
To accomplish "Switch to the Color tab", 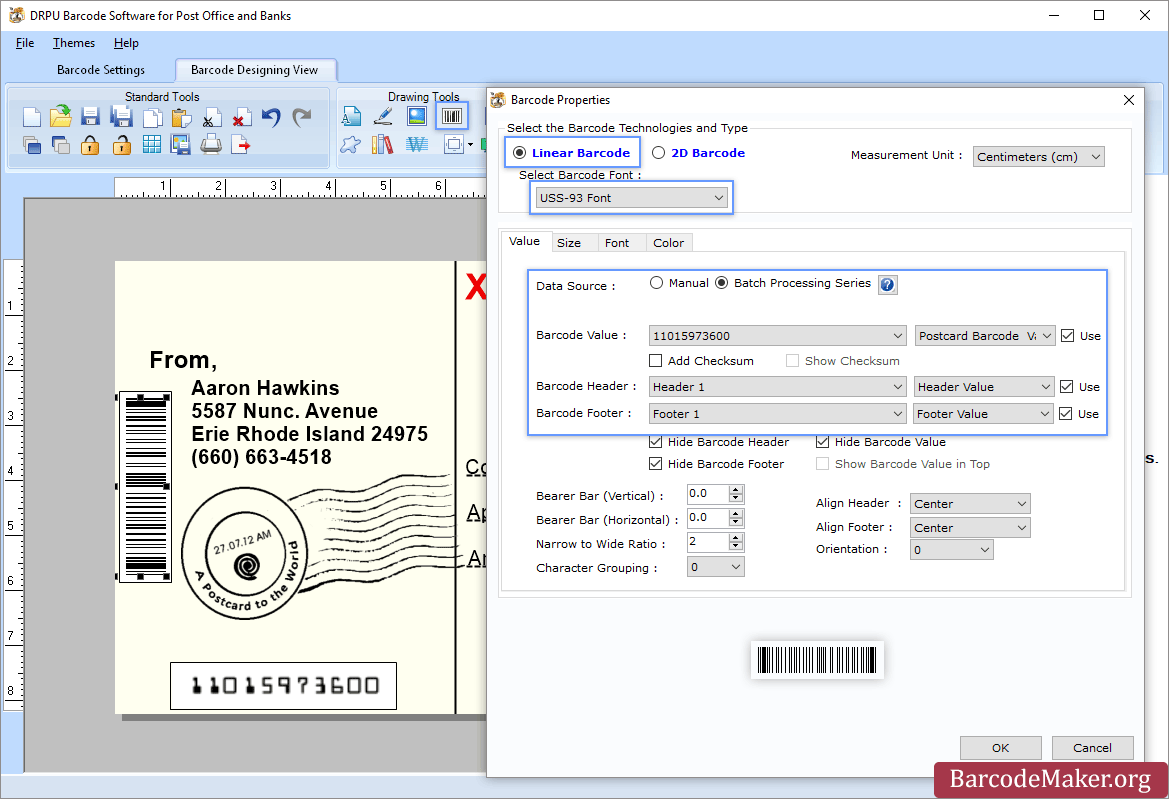I will (668, 243).
